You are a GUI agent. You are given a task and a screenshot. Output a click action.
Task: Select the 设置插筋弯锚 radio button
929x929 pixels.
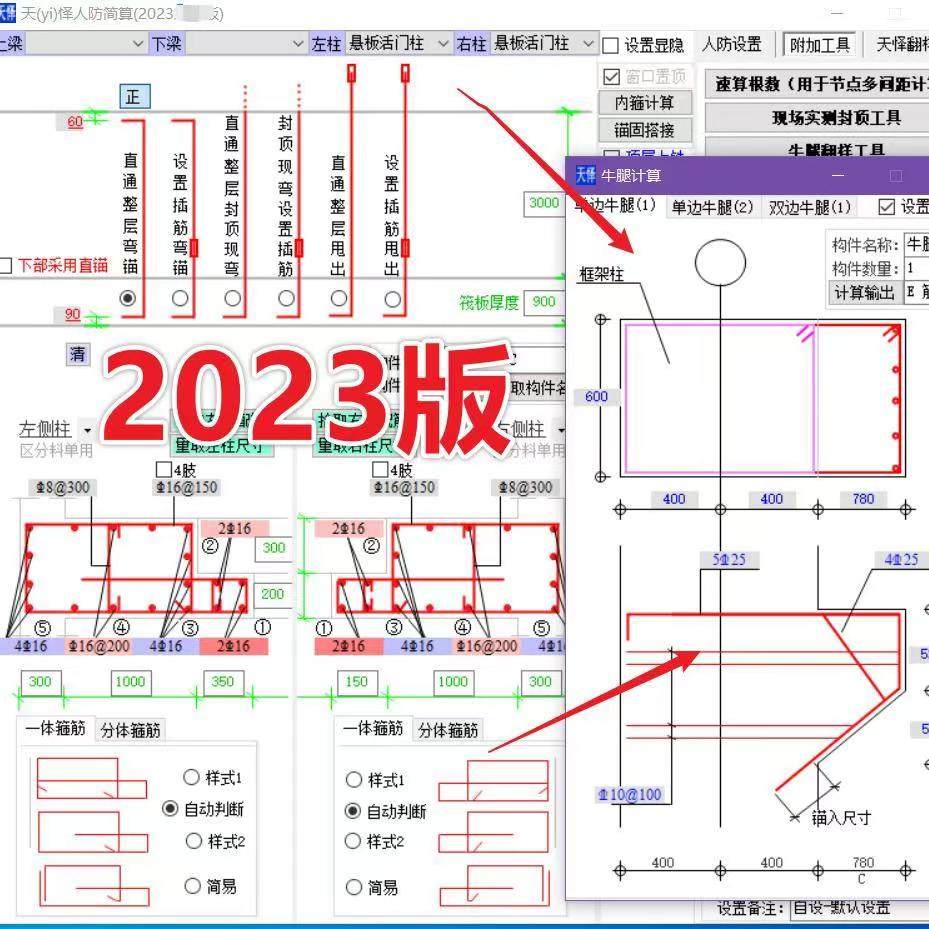coord(180,298)
